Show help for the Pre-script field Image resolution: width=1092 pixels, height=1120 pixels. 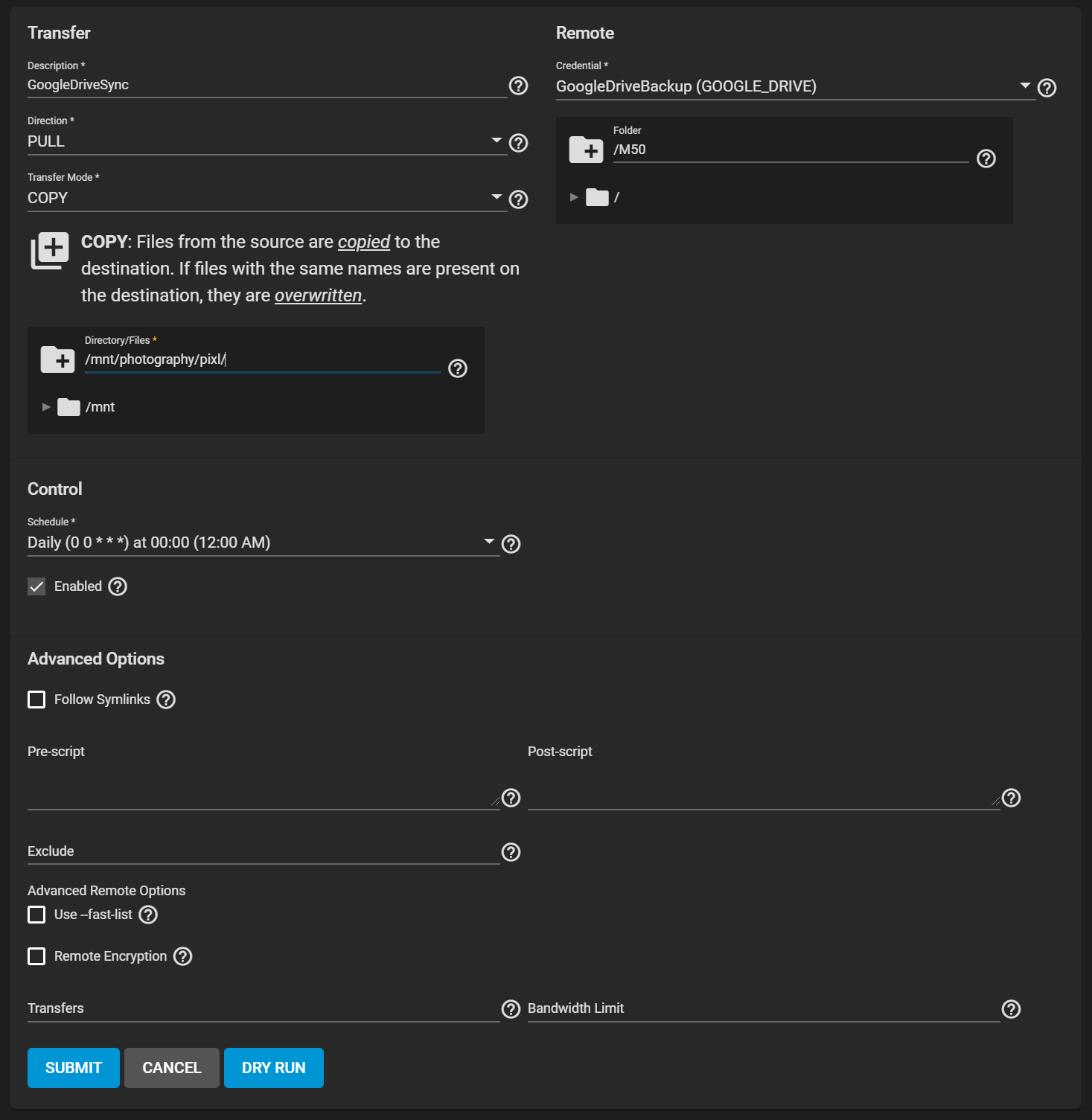point(511,798)
